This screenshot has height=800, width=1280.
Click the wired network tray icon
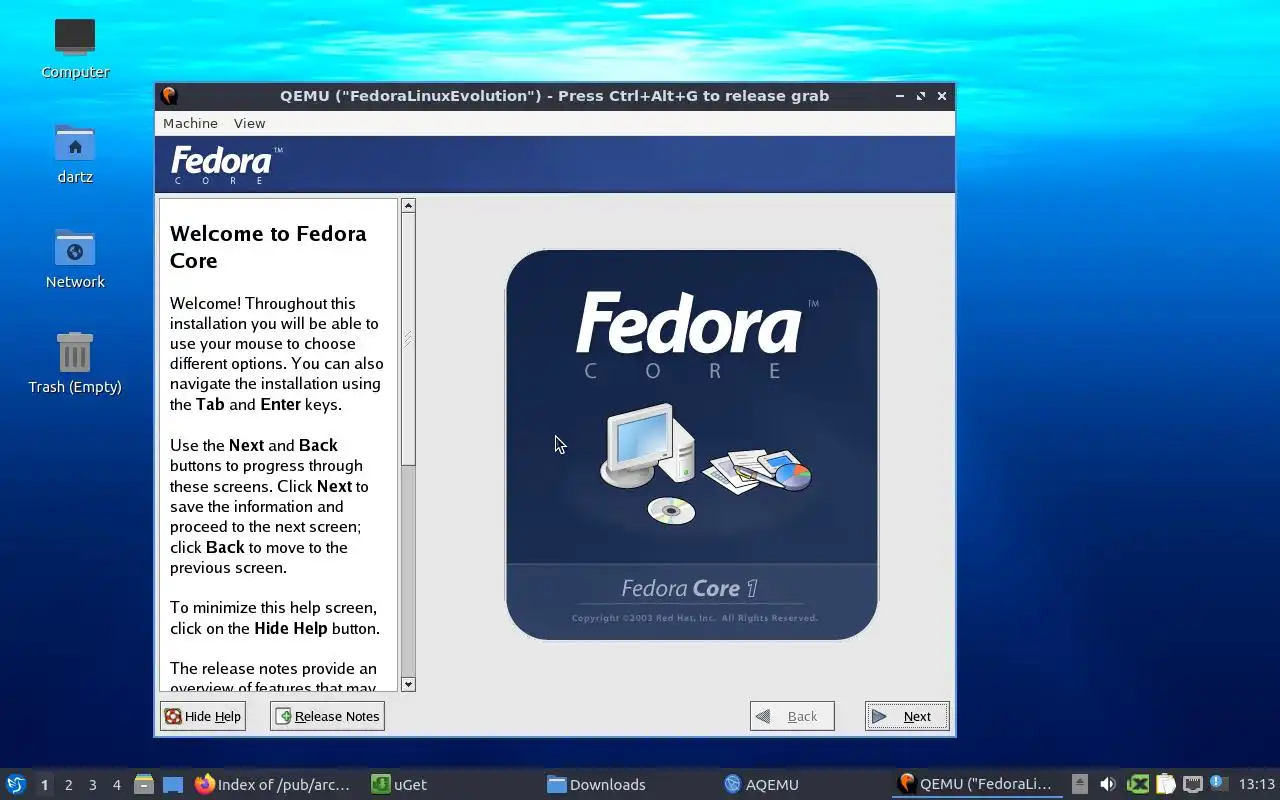[1193, 784]
